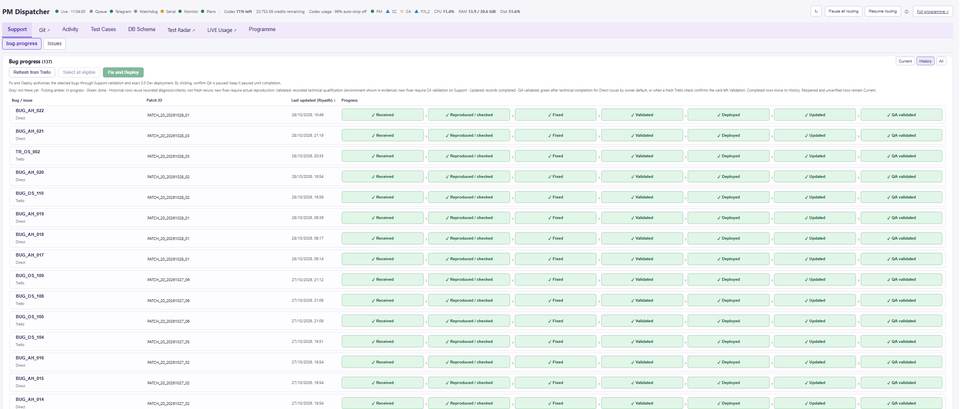Screen dimensions: 960x409
Task: Click Validated stage for BUG_AH_015
Action: tap(642, 383)
